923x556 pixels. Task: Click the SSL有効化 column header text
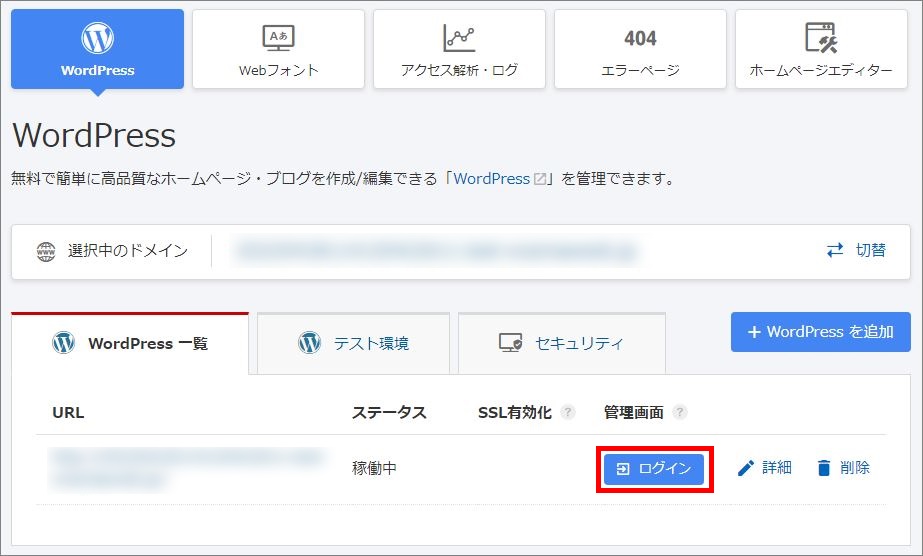tap(514, 412)
